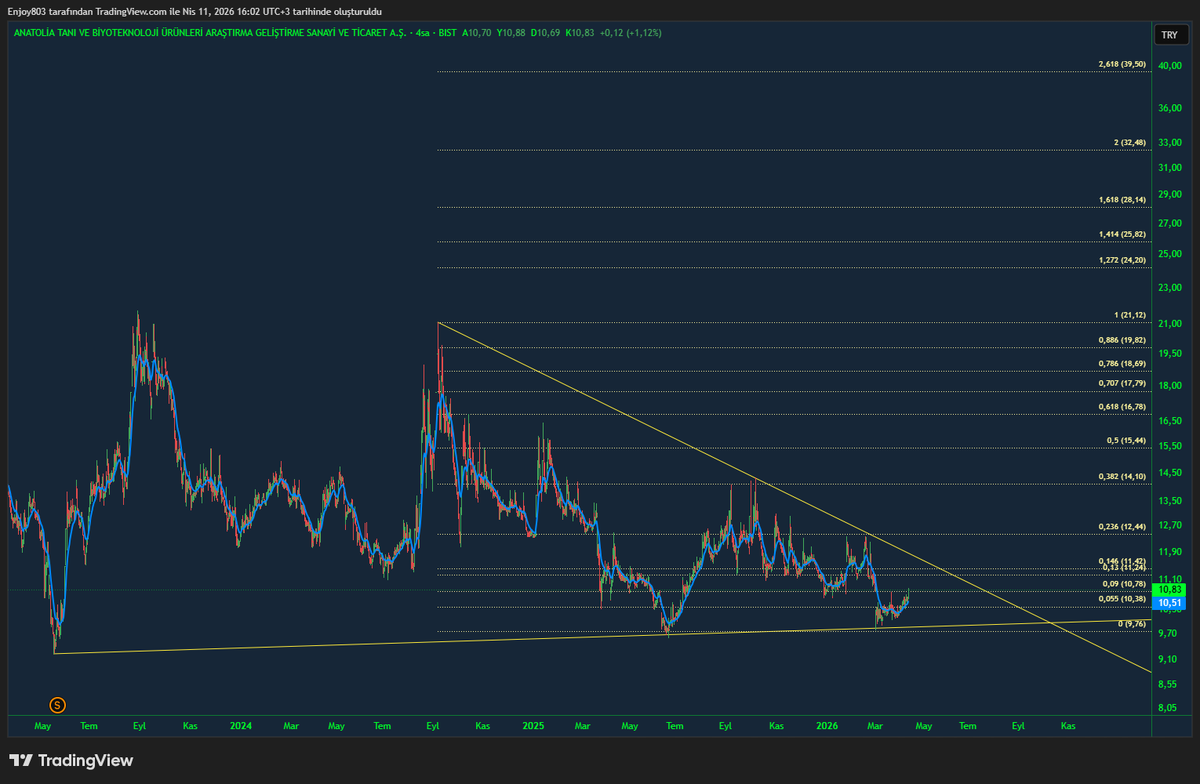Click the green 10,83 last price tag
1200x784 pixels.
tap(1169, 590)
